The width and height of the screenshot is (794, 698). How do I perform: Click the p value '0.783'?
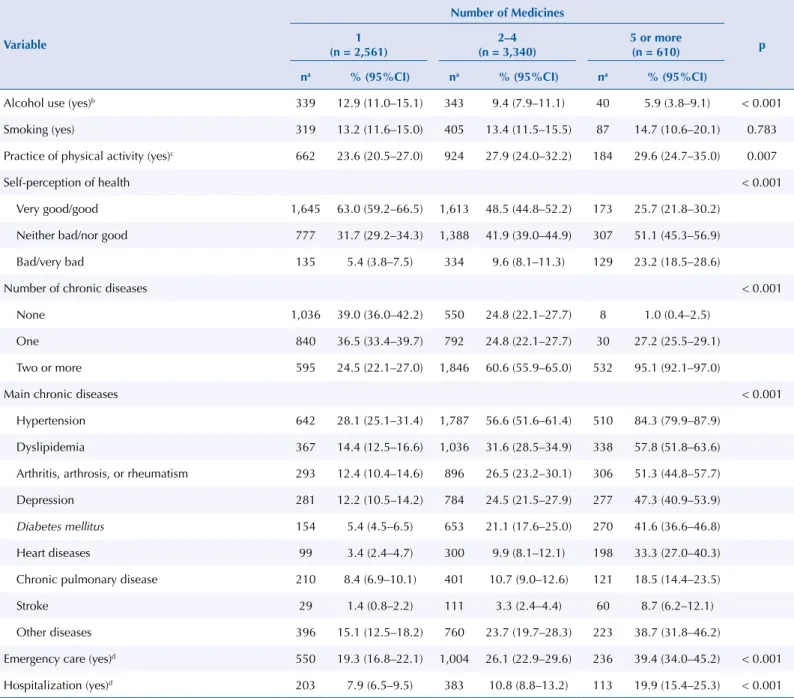click(762, 130)
